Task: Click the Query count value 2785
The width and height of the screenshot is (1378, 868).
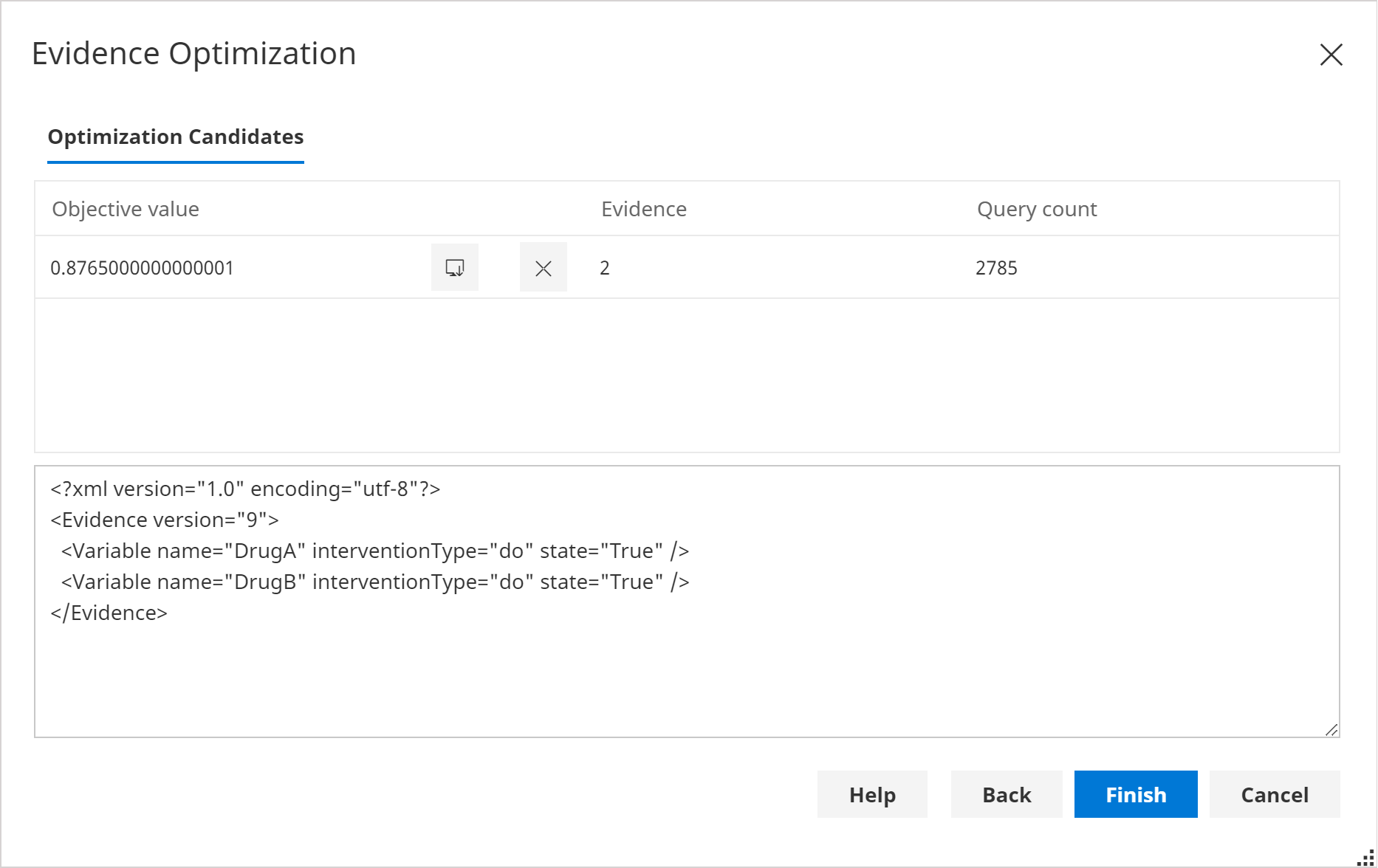Action: coord(996,267)
